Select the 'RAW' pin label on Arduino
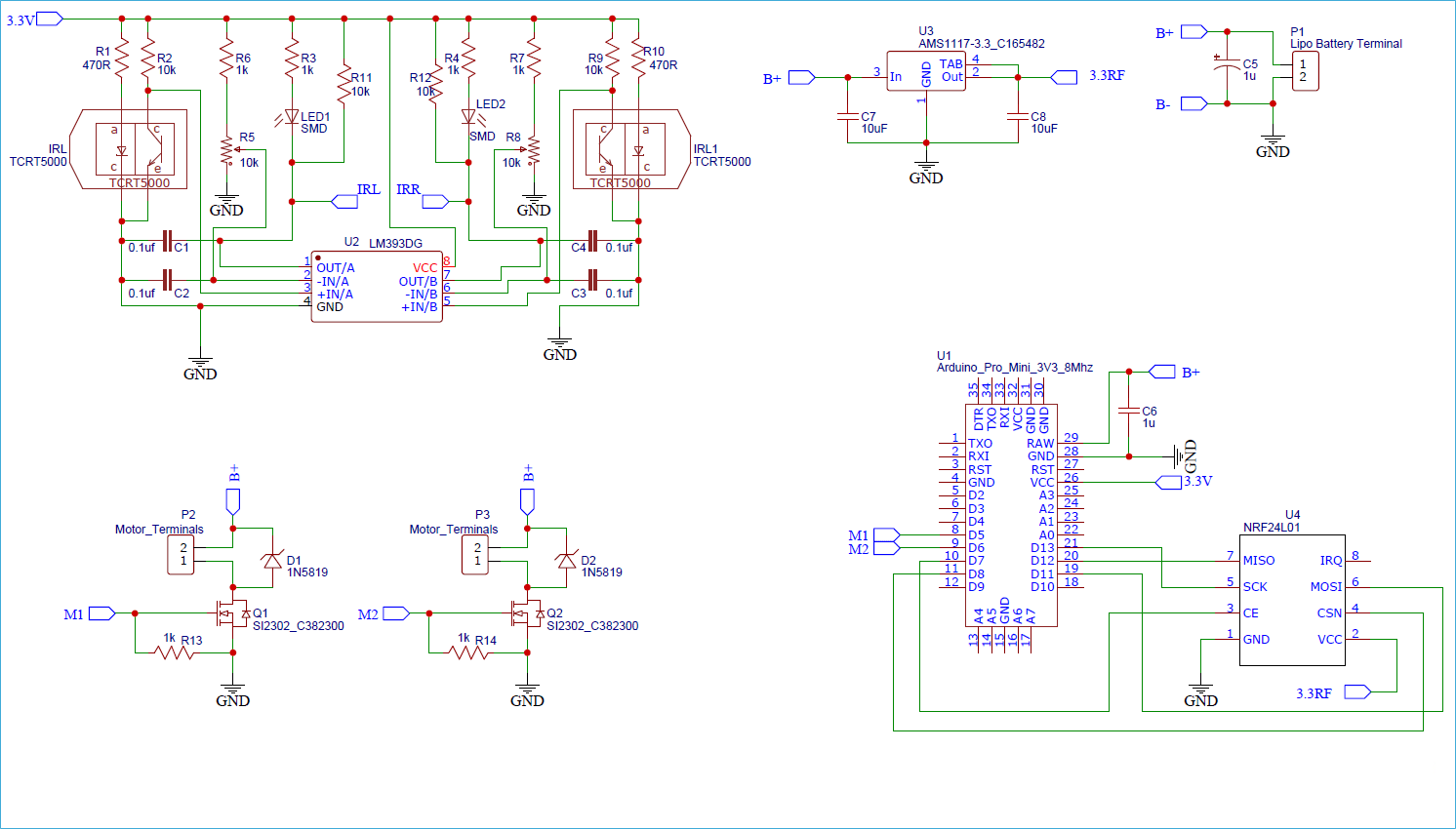 [1040, 444]
